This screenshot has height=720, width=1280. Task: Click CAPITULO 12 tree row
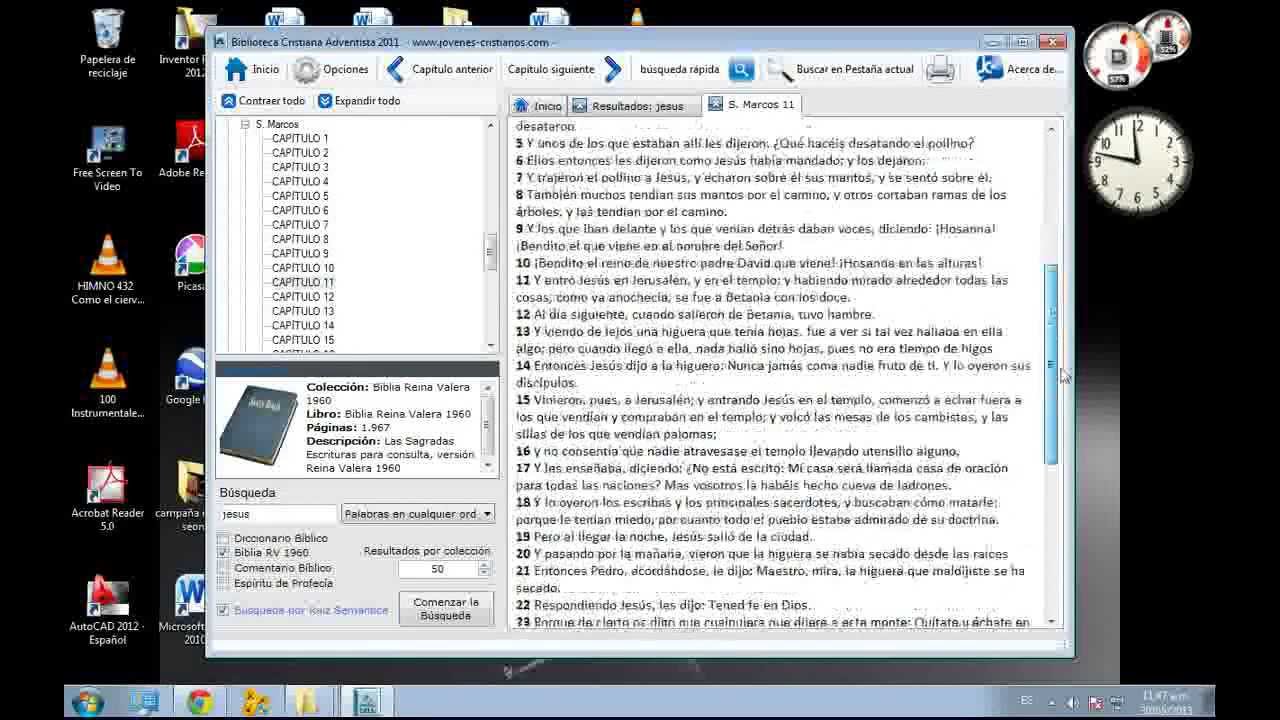point(303,296)
